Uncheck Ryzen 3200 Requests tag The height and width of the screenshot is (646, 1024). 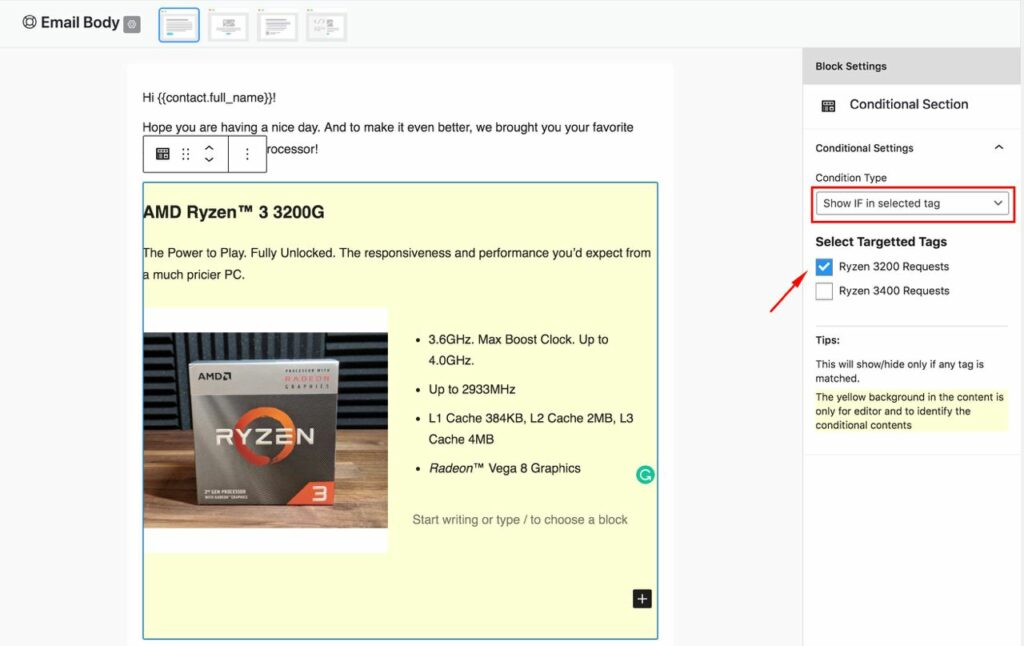tap(824, 266)
